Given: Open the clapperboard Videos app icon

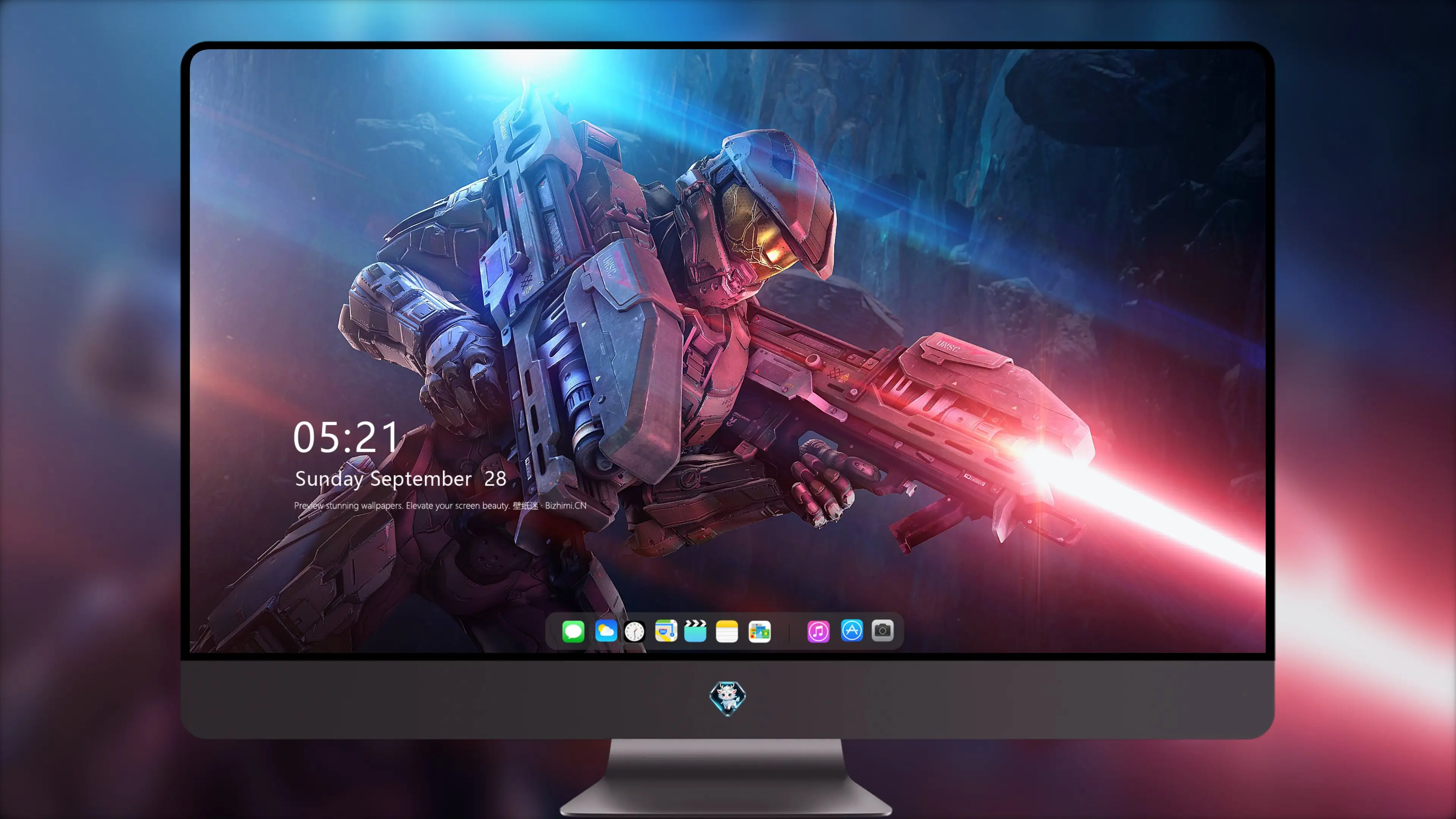Looking at the screenshot, I should [x=695, y=631].
